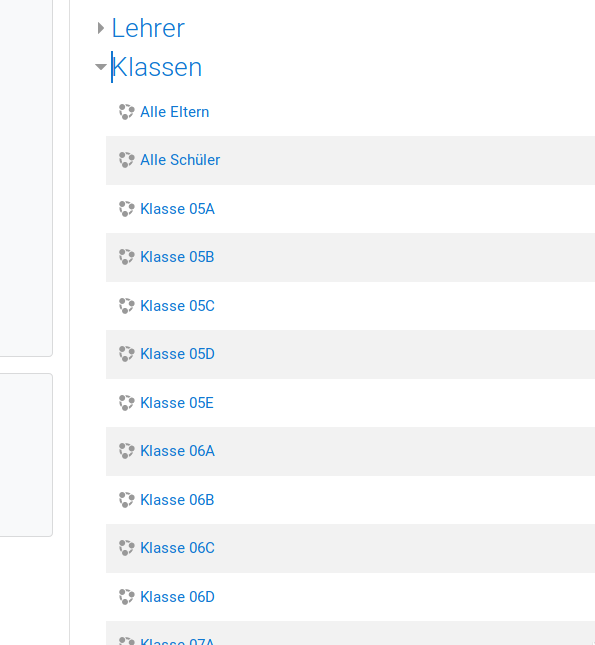The image size is (595, 645).
Task: Click the group icon beside Klasse 05C
Action: 126,306
